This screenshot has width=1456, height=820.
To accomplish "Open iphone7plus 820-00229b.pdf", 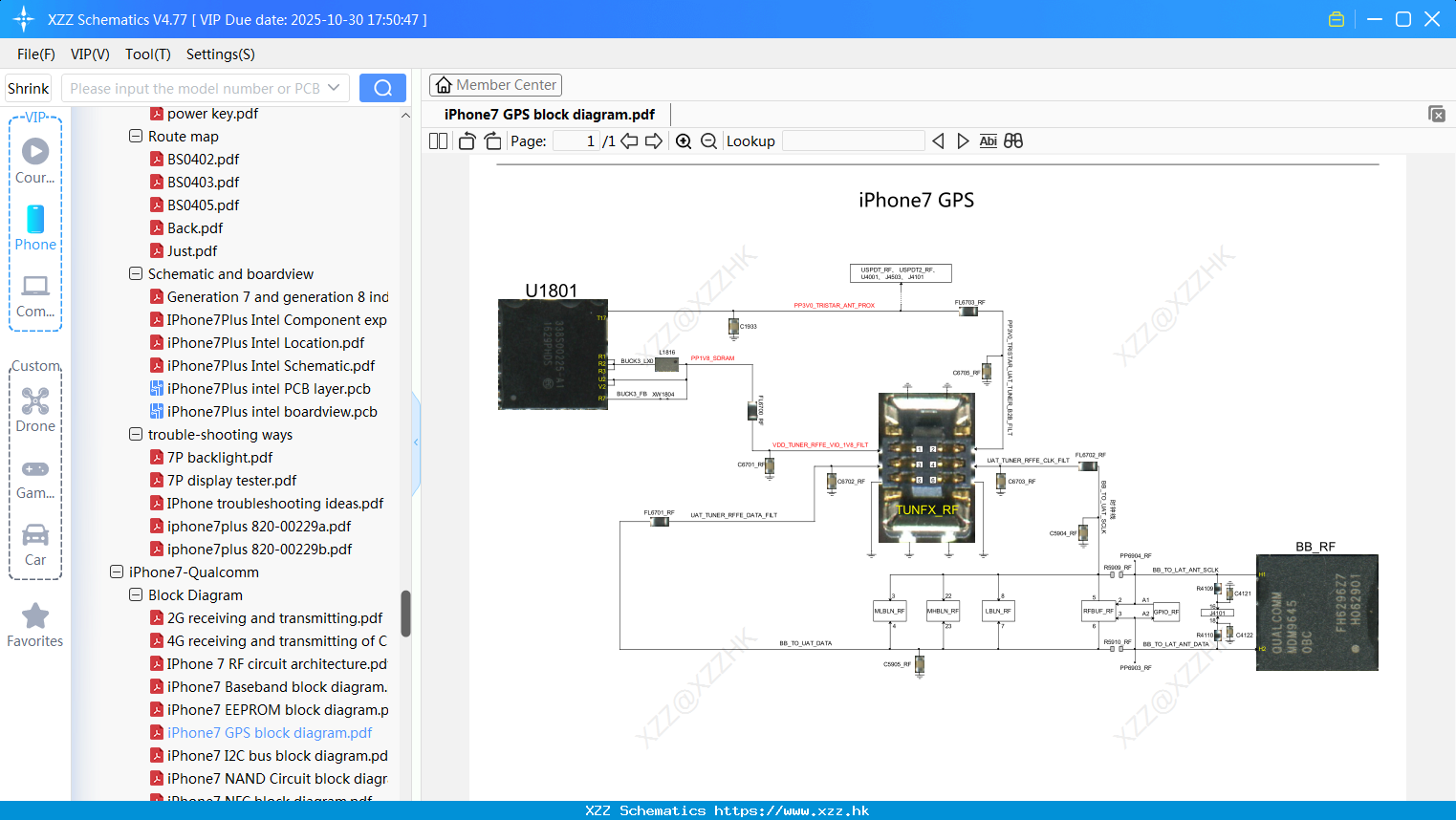I will coord(259,550).
